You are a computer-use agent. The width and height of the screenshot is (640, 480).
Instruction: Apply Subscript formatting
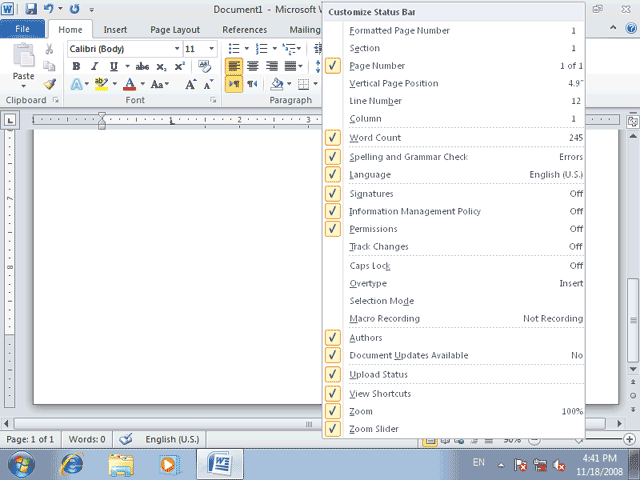point(161,67)
